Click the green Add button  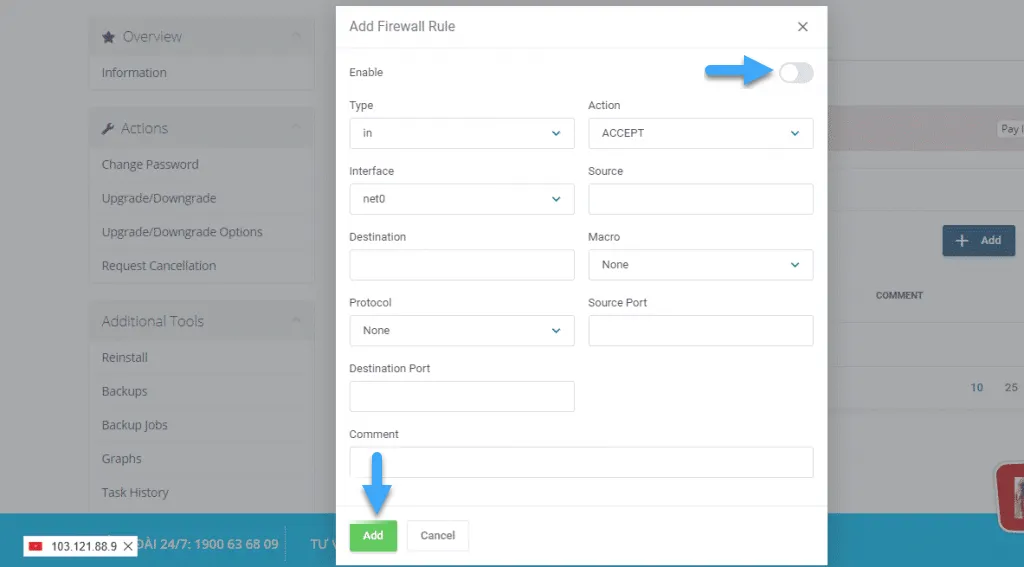click(x=373, y=536)
